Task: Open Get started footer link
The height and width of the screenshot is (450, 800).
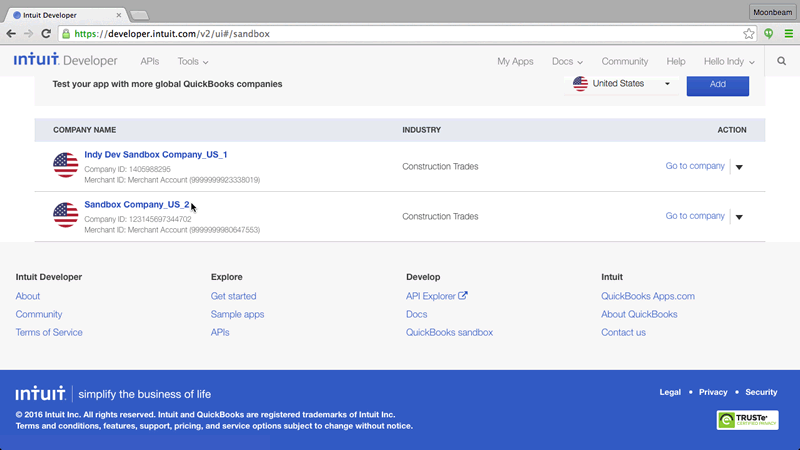Action: tap(234, 296)
